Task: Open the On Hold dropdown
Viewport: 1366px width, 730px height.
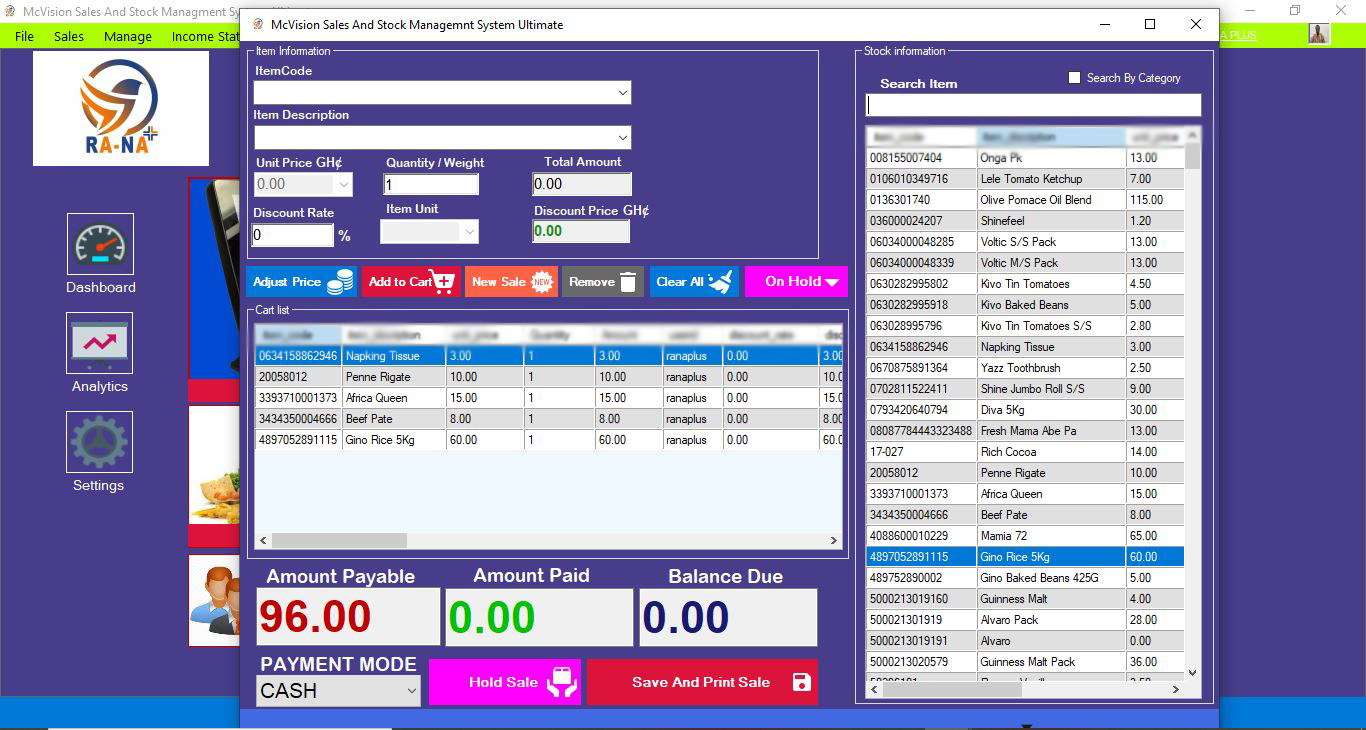Action: (x=796, y=282)
